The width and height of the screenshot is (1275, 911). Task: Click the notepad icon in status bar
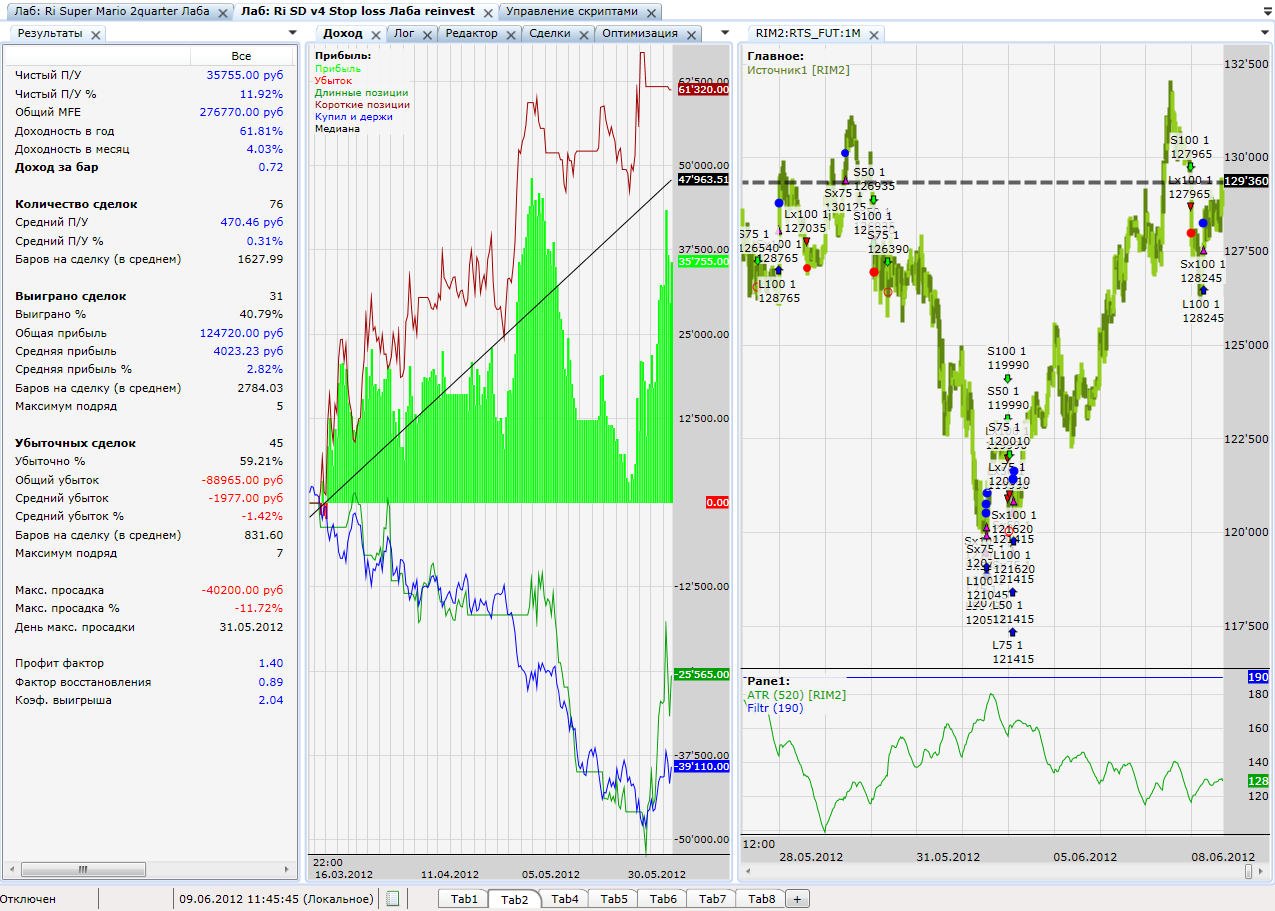[x=393, y=898]
